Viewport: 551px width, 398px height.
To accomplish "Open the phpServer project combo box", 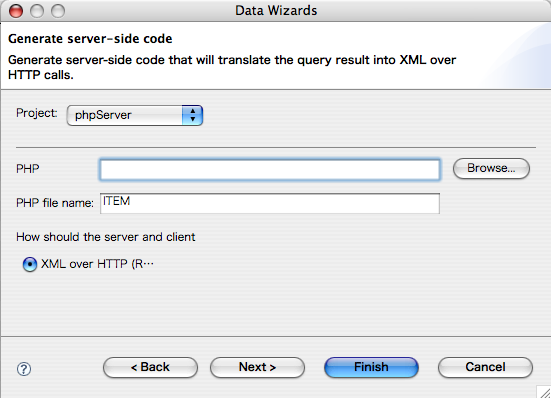I will coord(135,115).
